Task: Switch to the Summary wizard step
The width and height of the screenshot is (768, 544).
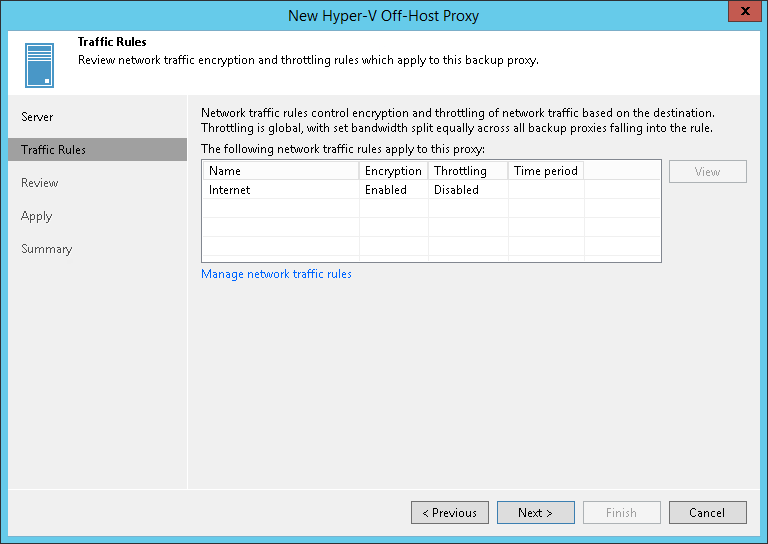Action: coord(46,249)
